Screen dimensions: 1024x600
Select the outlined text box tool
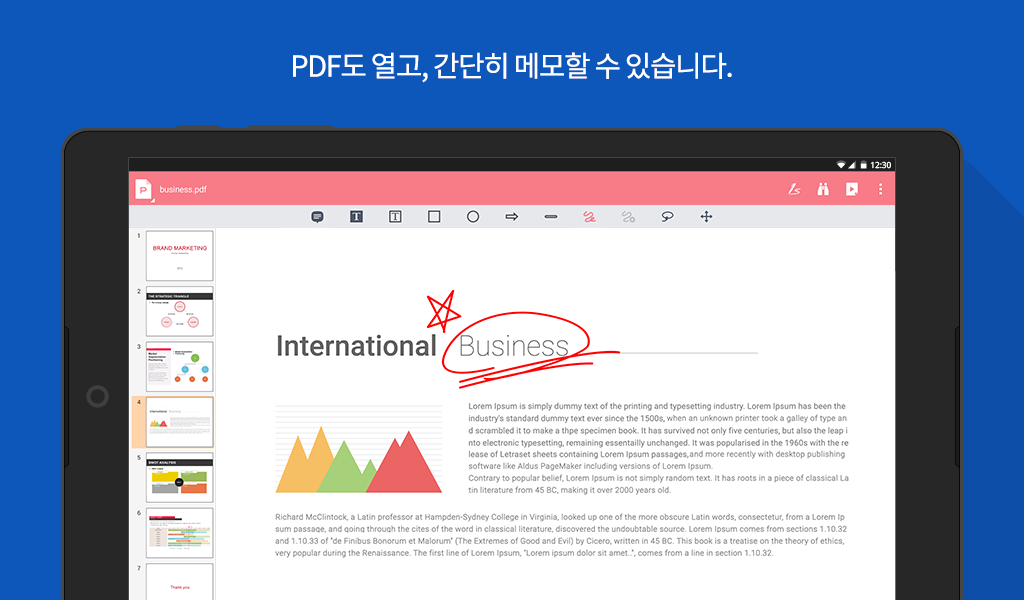[395, 217]
